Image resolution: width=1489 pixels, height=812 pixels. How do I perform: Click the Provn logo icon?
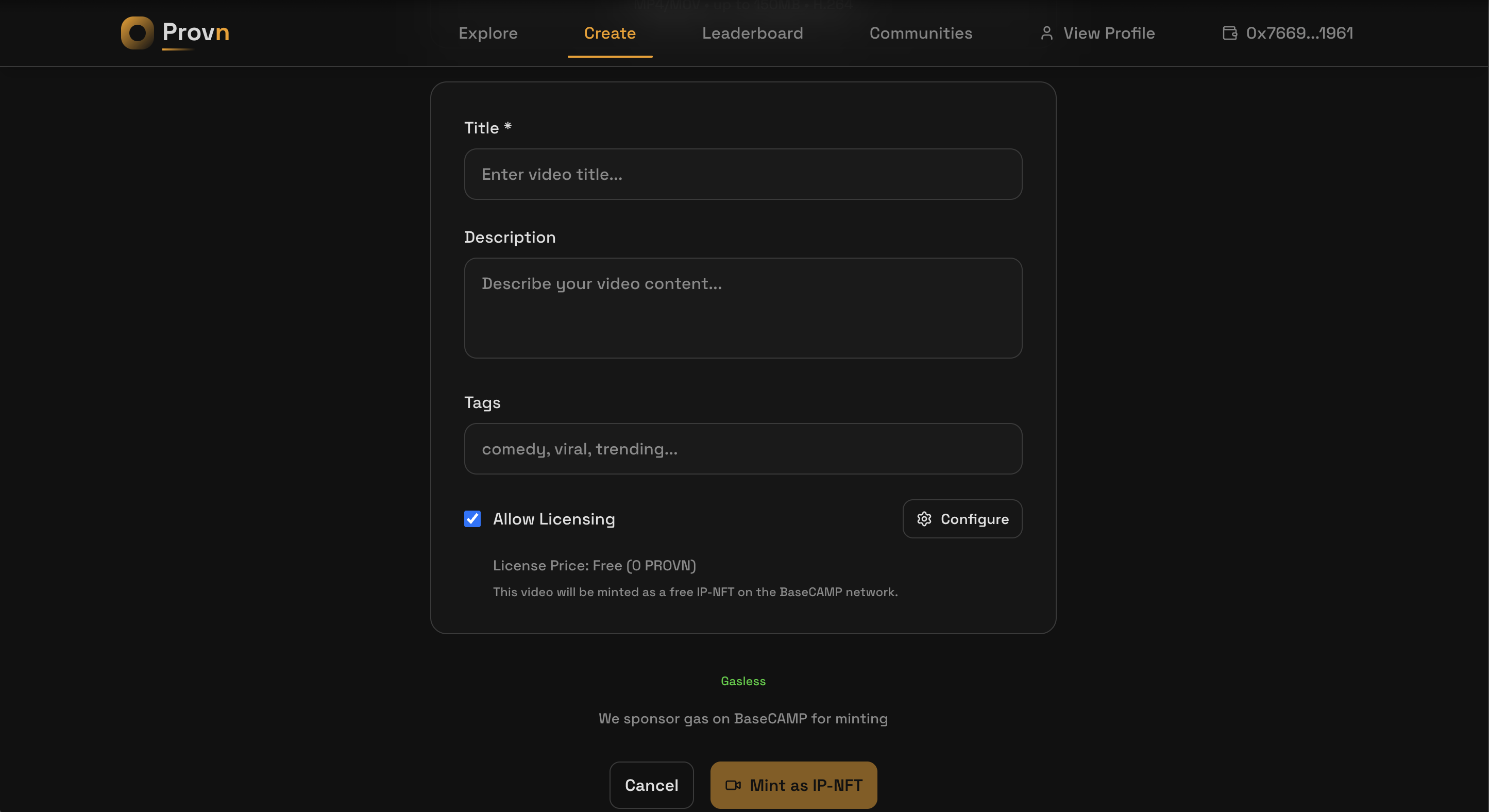137,33
